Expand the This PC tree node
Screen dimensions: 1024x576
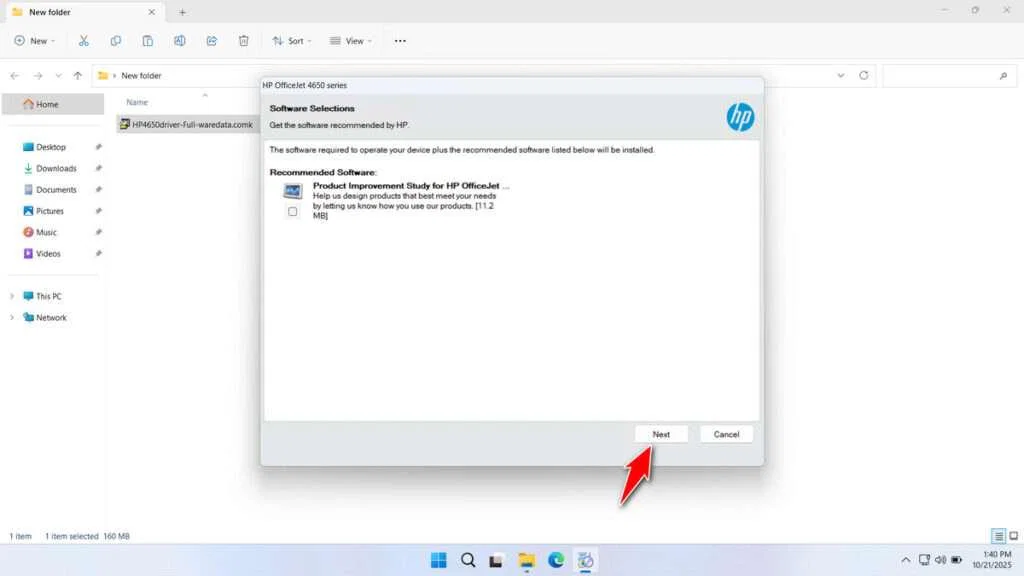click(12, 296)
